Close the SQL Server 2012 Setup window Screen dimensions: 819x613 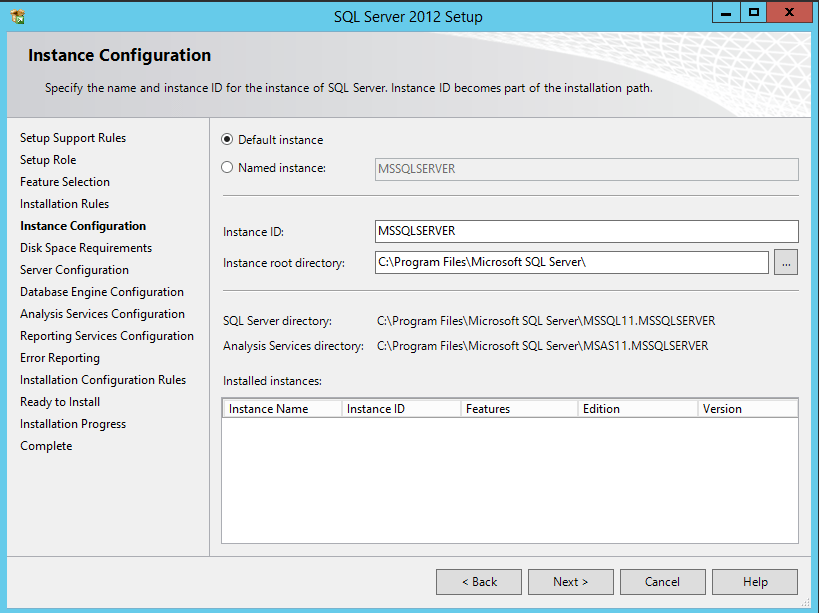789,13
